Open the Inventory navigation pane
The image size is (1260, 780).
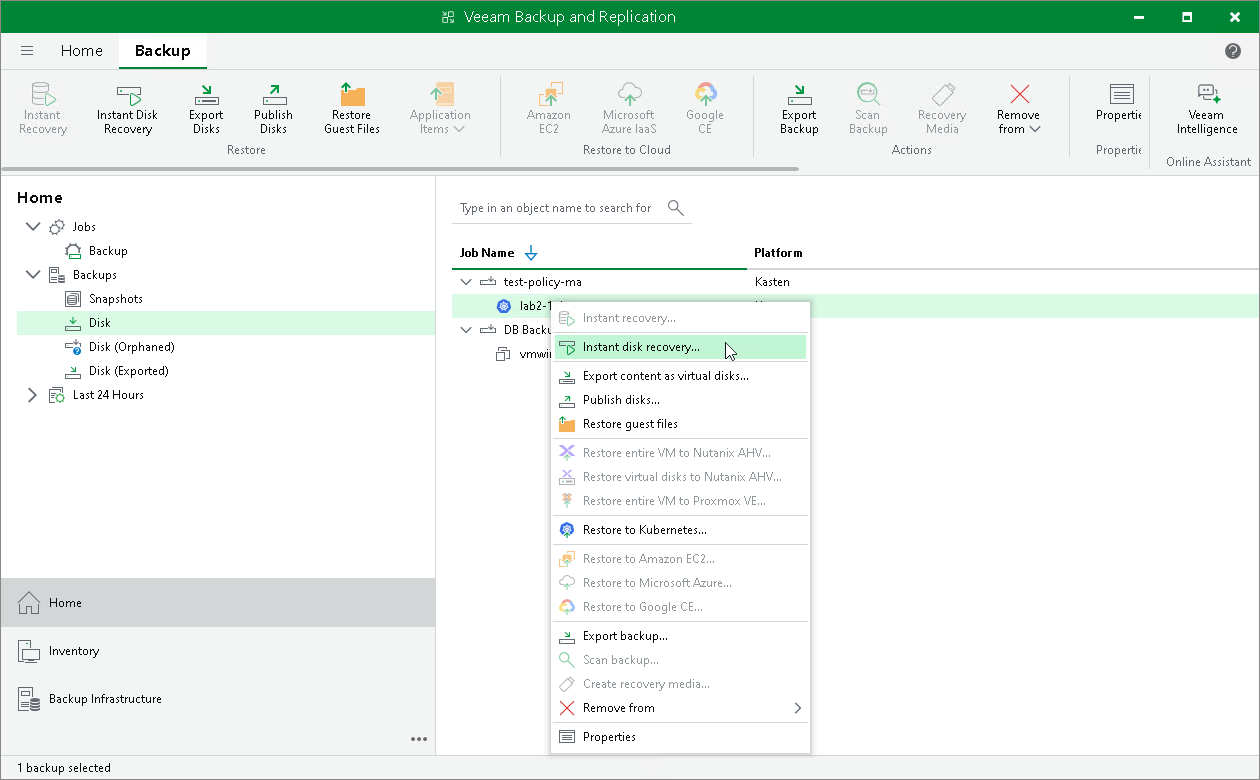[x=218, y=651]
